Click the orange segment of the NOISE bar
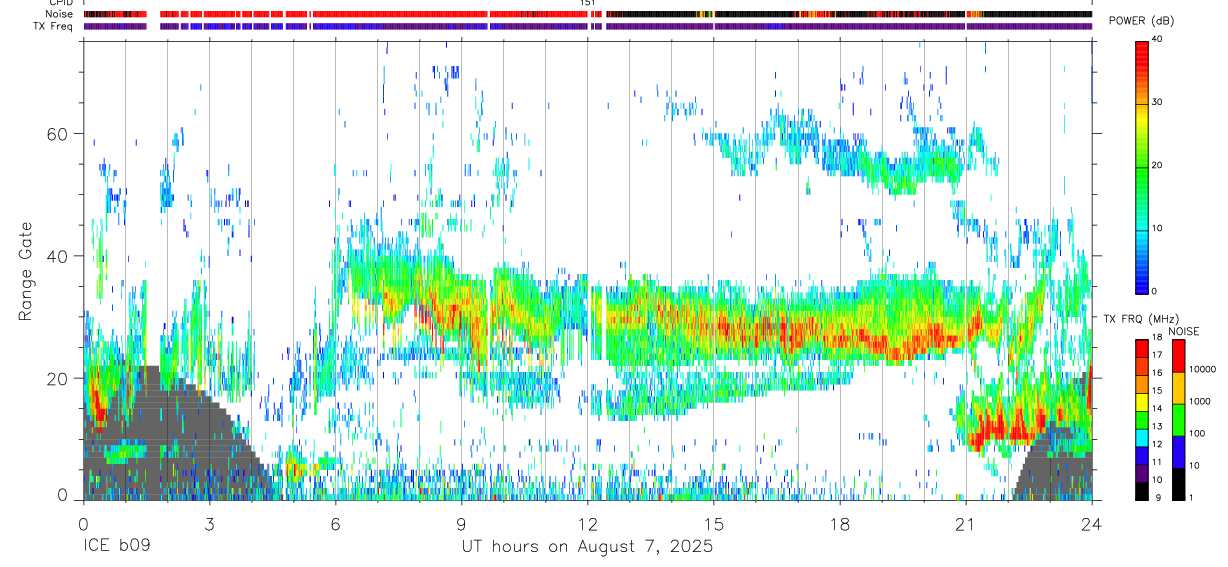Viewport: 1228px width, 567px height. pyautogui.click(x=1178, y=388)
